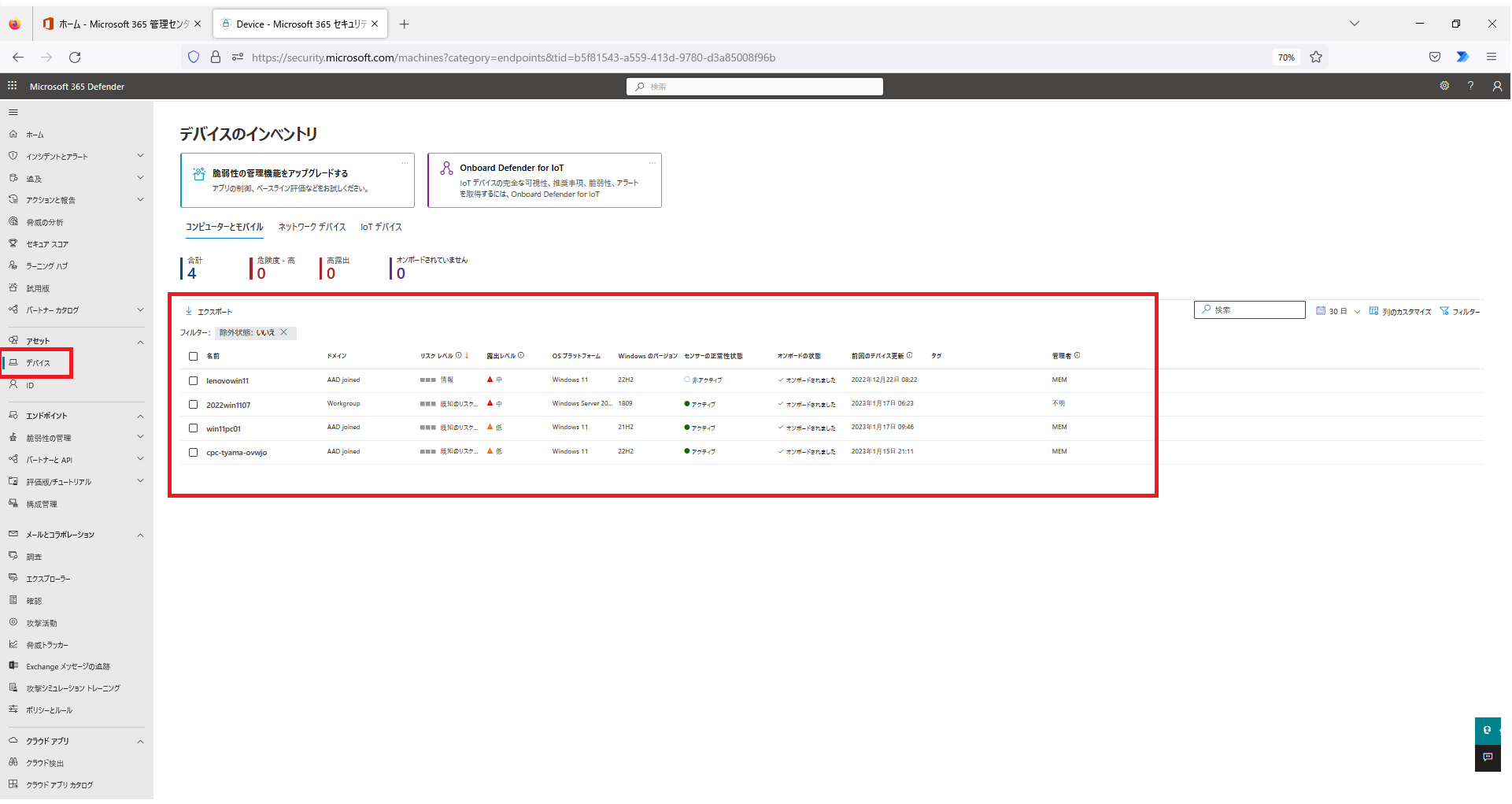Screen dimensions: 1512x804
Task: Reload the page in Firefox
Action: pyautogui.click(x=75, y=57)
